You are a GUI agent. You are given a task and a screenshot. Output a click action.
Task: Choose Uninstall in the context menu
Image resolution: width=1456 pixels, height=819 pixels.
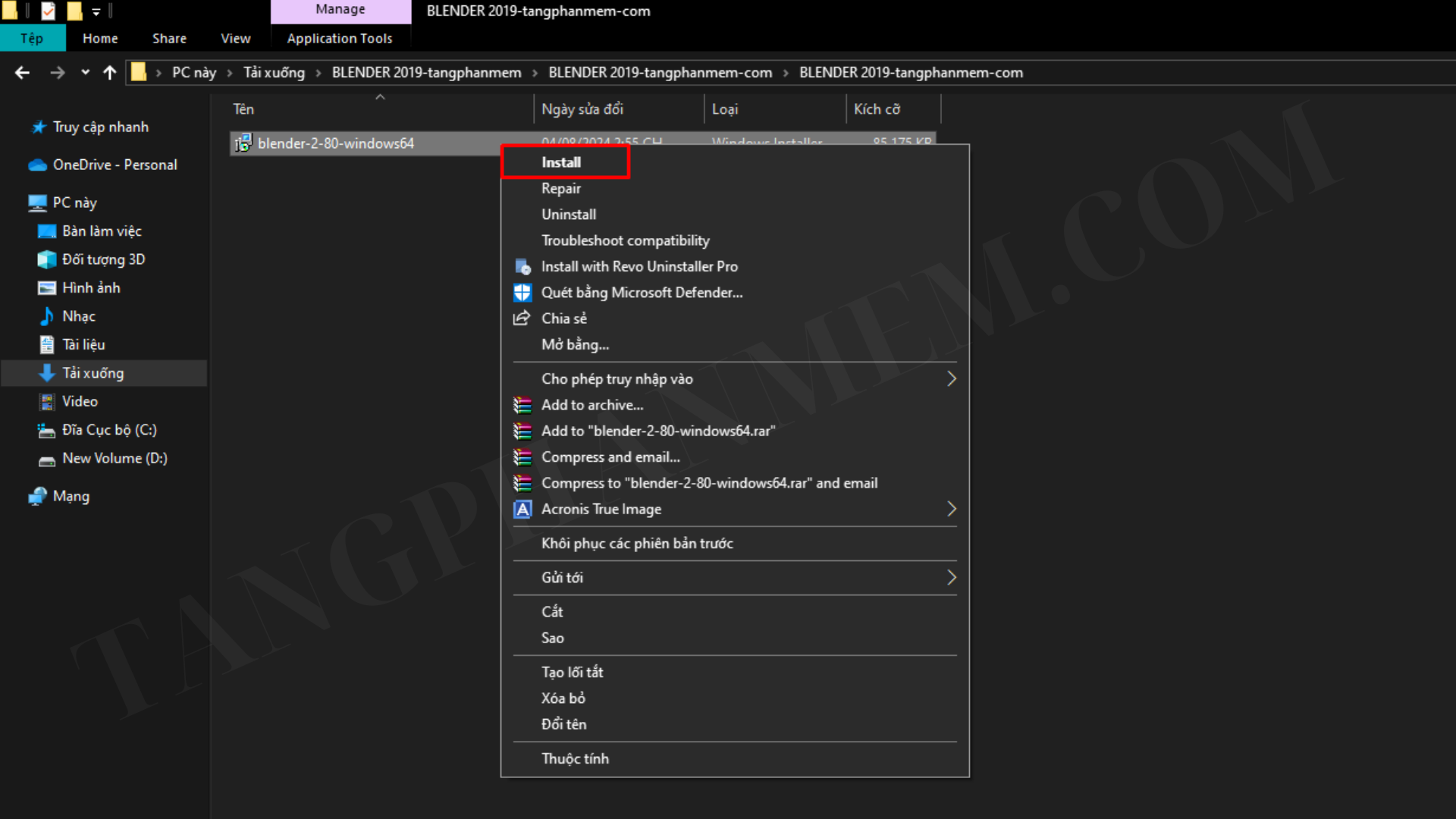tap(569, 215)
